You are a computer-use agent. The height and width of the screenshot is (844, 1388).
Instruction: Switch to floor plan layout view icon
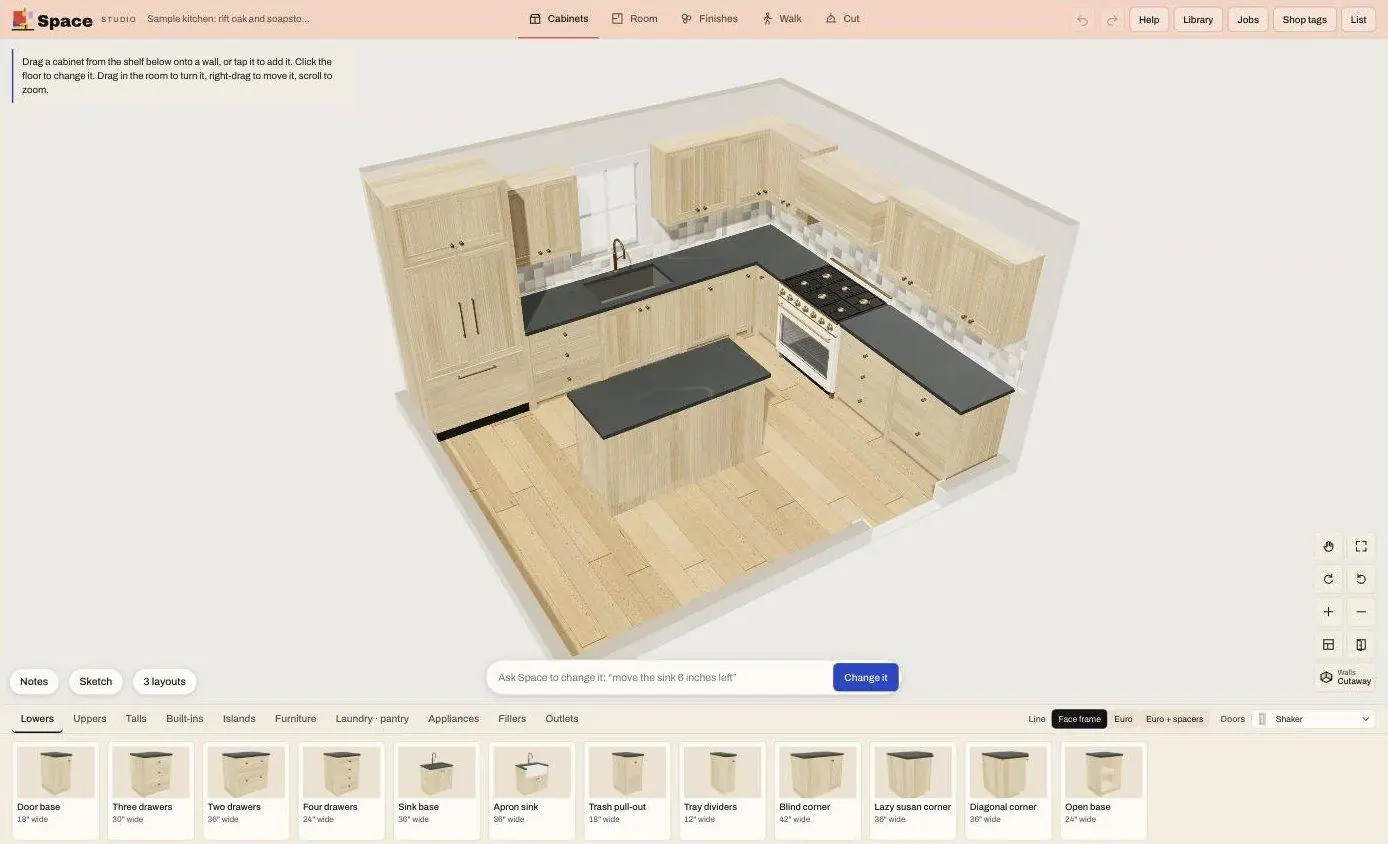pos(1328,645)
